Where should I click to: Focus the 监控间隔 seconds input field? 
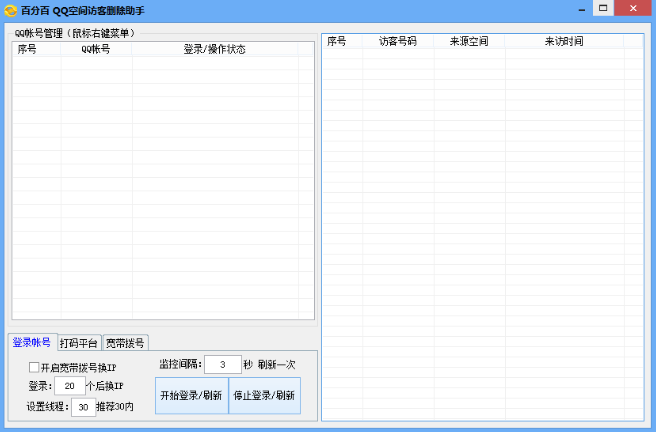coord(223,365)
